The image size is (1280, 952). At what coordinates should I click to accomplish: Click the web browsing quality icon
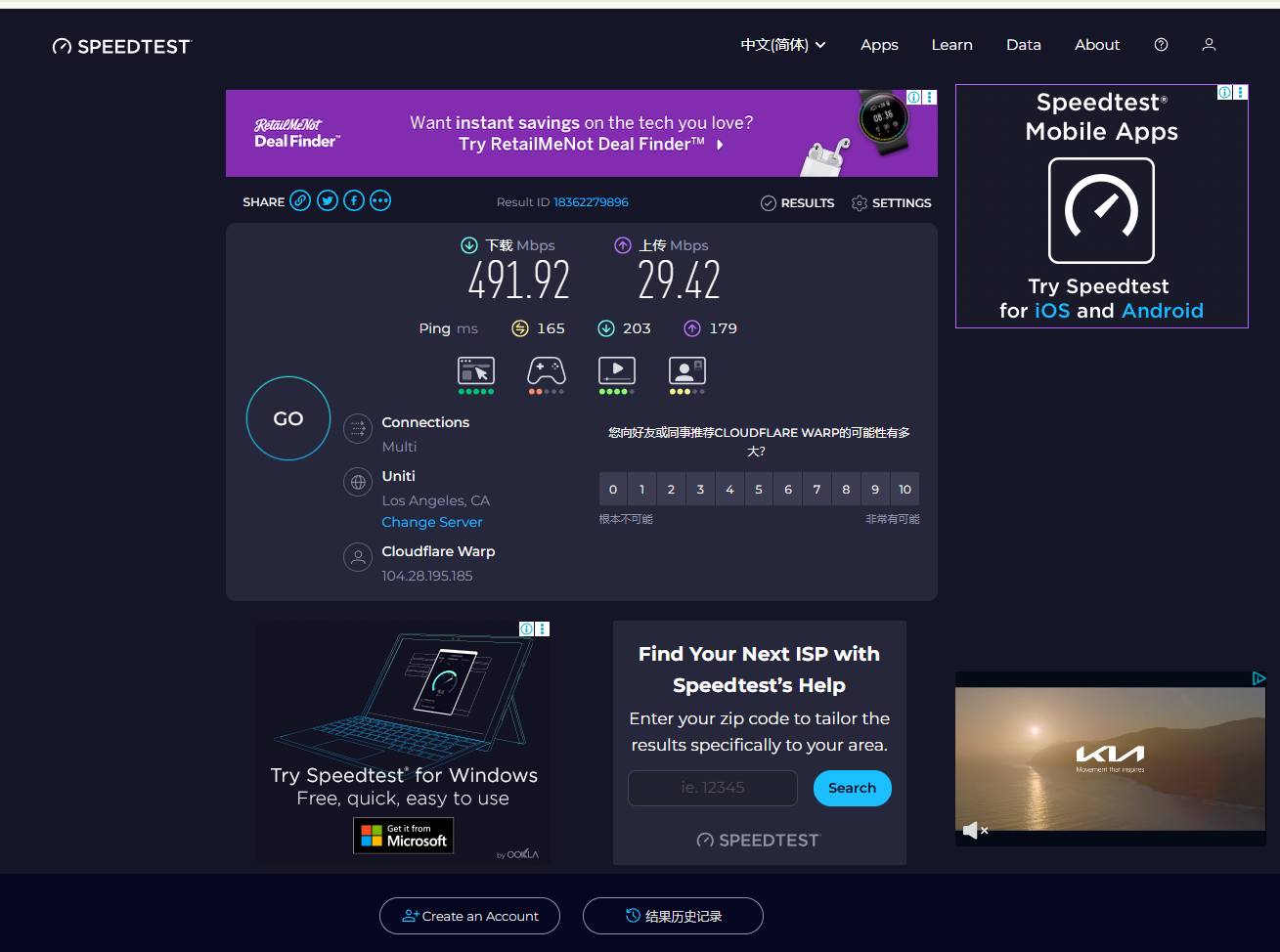(476, 372)
